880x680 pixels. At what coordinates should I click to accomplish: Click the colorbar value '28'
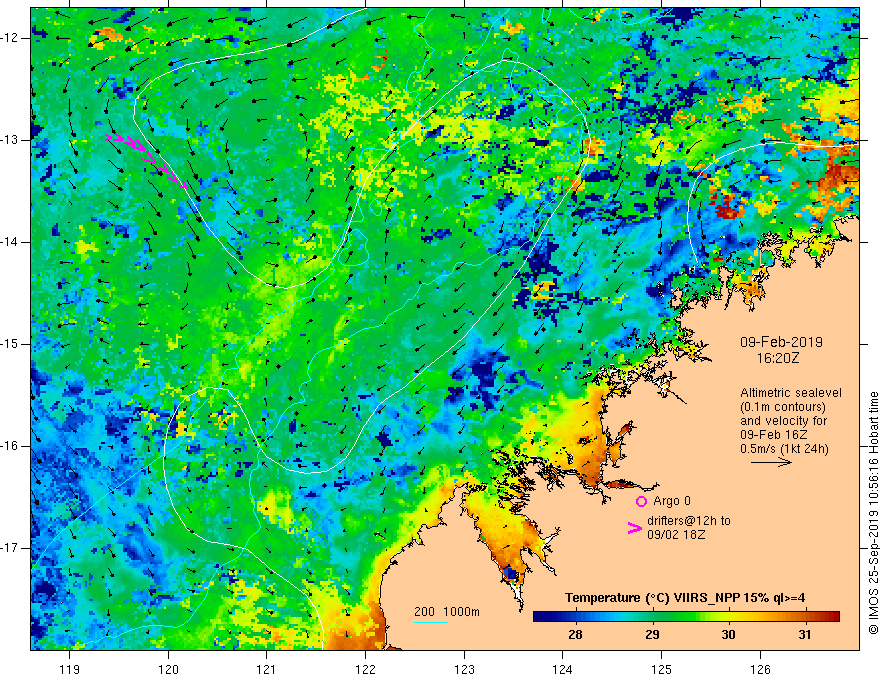575,635
